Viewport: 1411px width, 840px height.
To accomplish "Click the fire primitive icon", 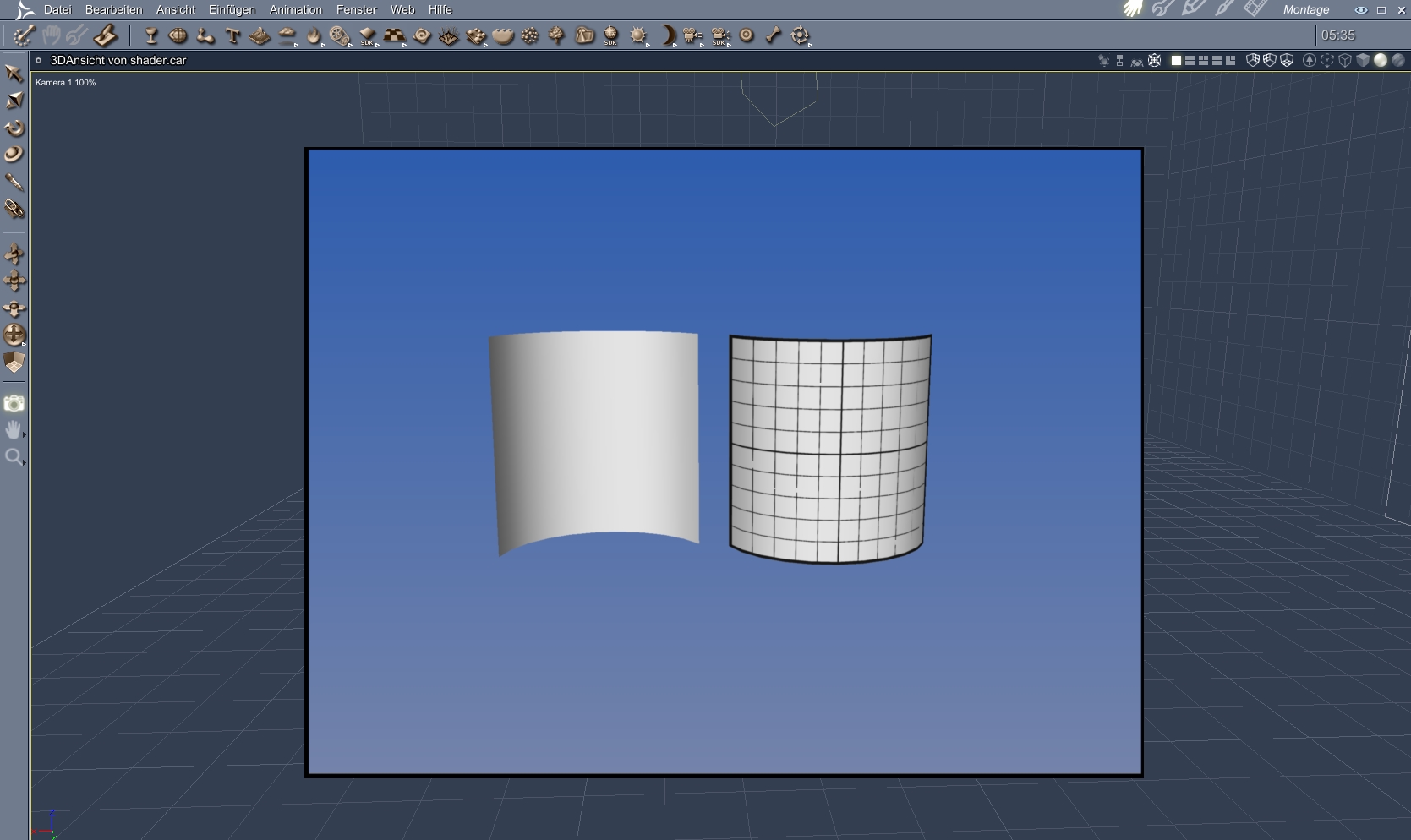I will [x=314, y=35].
